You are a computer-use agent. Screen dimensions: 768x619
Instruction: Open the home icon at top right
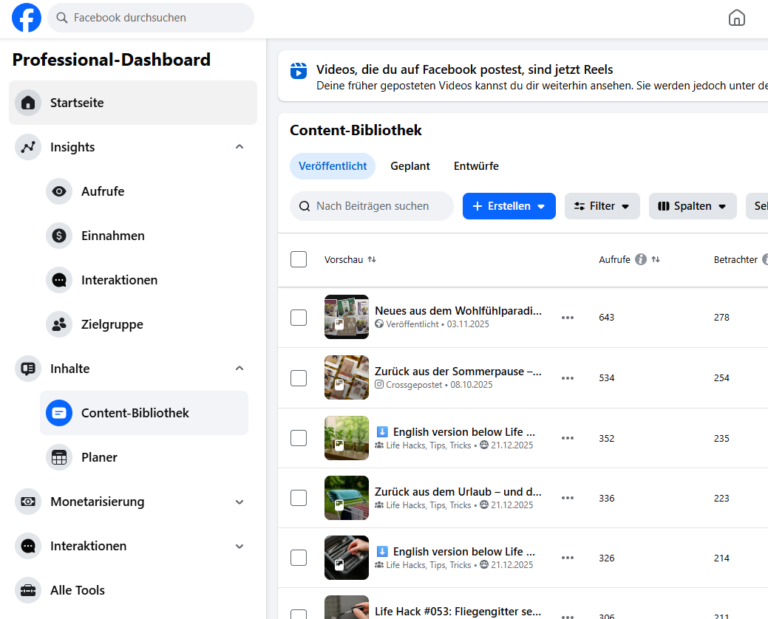coord(736,18)
